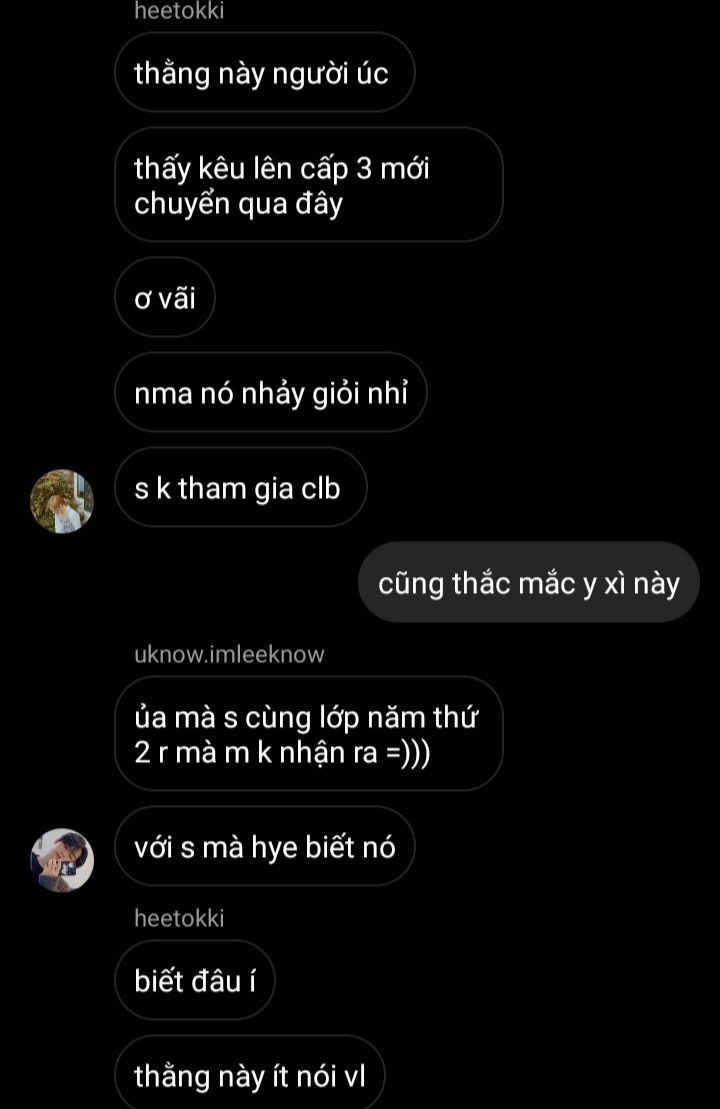Click '=)))' emoticon in uknow message

click(408, 752)
